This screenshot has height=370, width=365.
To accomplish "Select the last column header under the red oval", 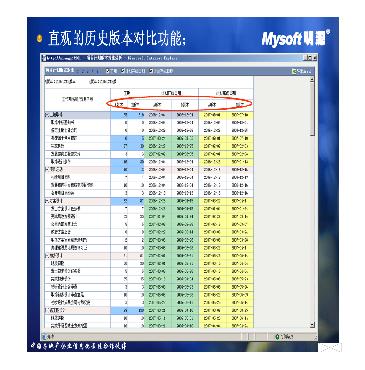I will click(240, 105).
